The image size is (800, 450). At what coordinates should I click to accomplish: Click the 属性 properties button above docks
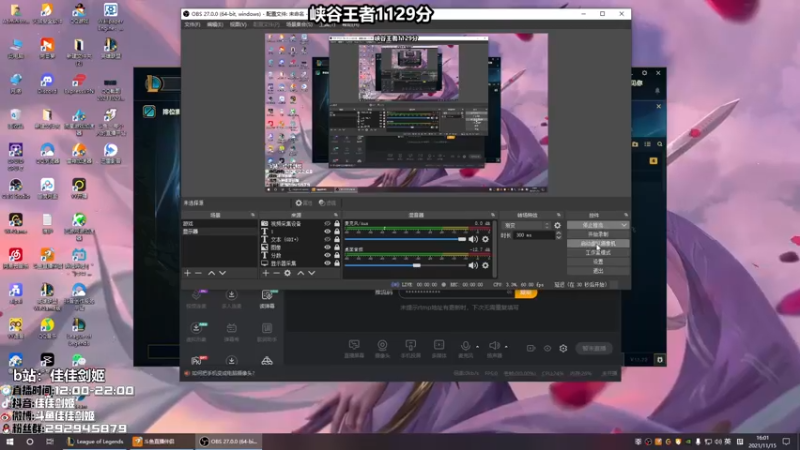click(304, 203)
